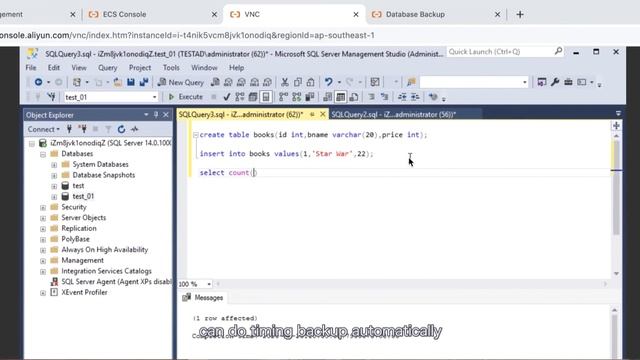Select Results to File icon
640x360 pixels.
pos(354,97)
